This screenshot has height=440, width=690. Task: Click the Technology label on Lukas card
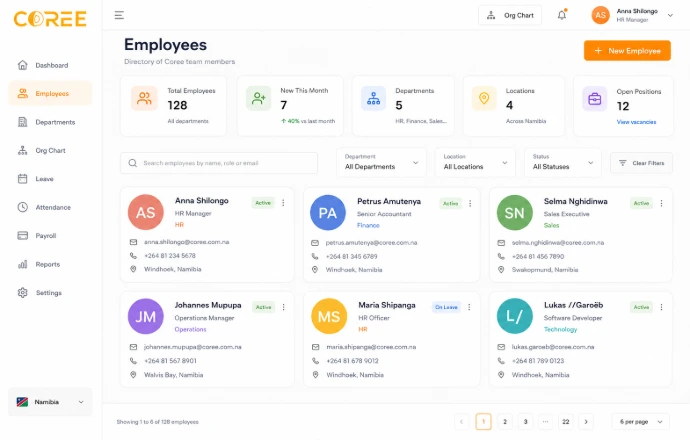click(560, 329)
